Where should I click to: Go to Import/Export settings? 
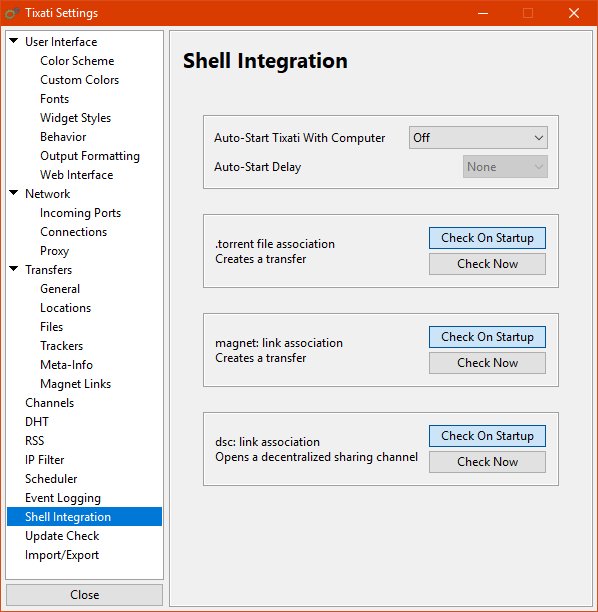[x=62, y=555]
